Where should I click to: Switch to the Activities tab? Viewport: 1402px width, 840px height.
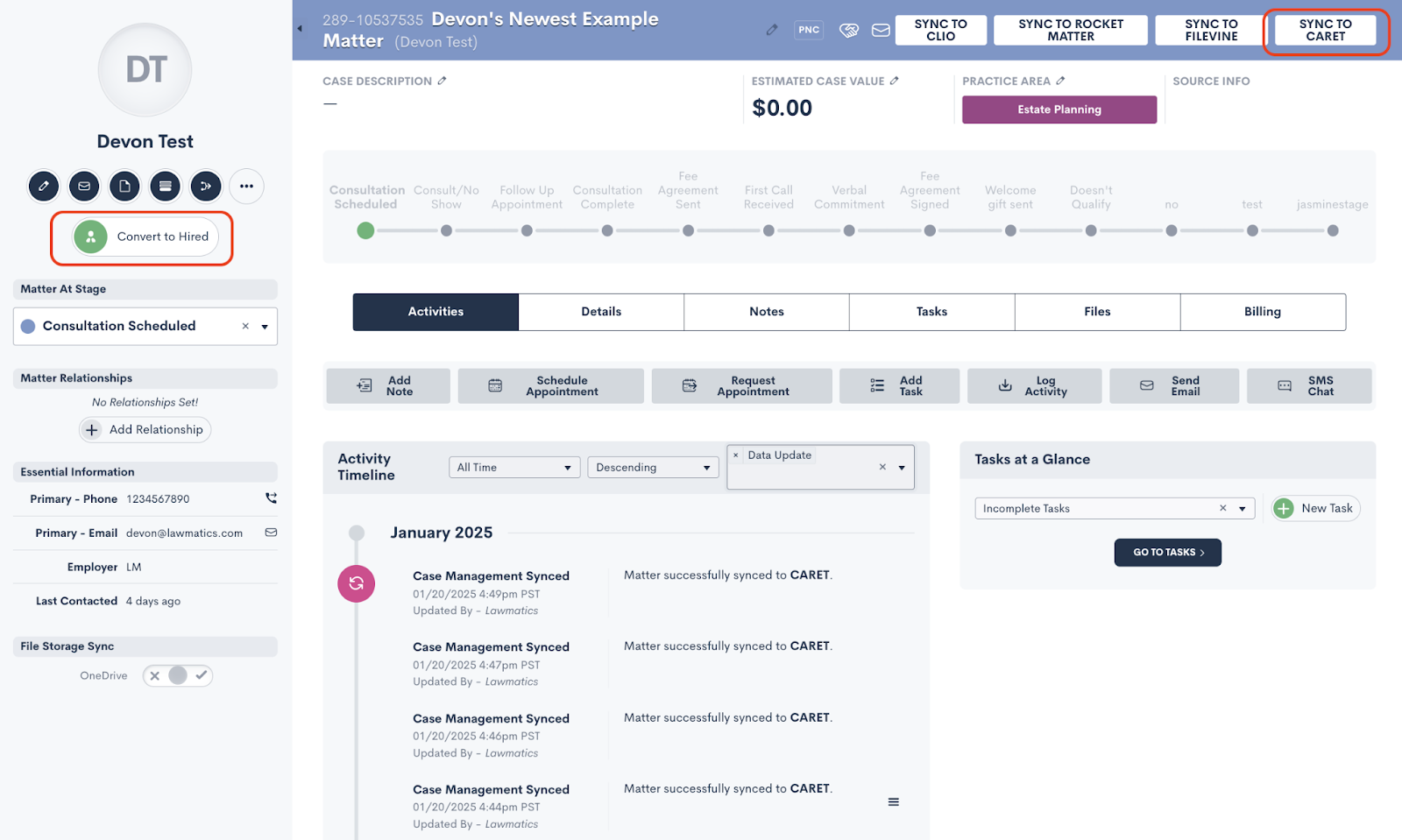pos(435,312)
